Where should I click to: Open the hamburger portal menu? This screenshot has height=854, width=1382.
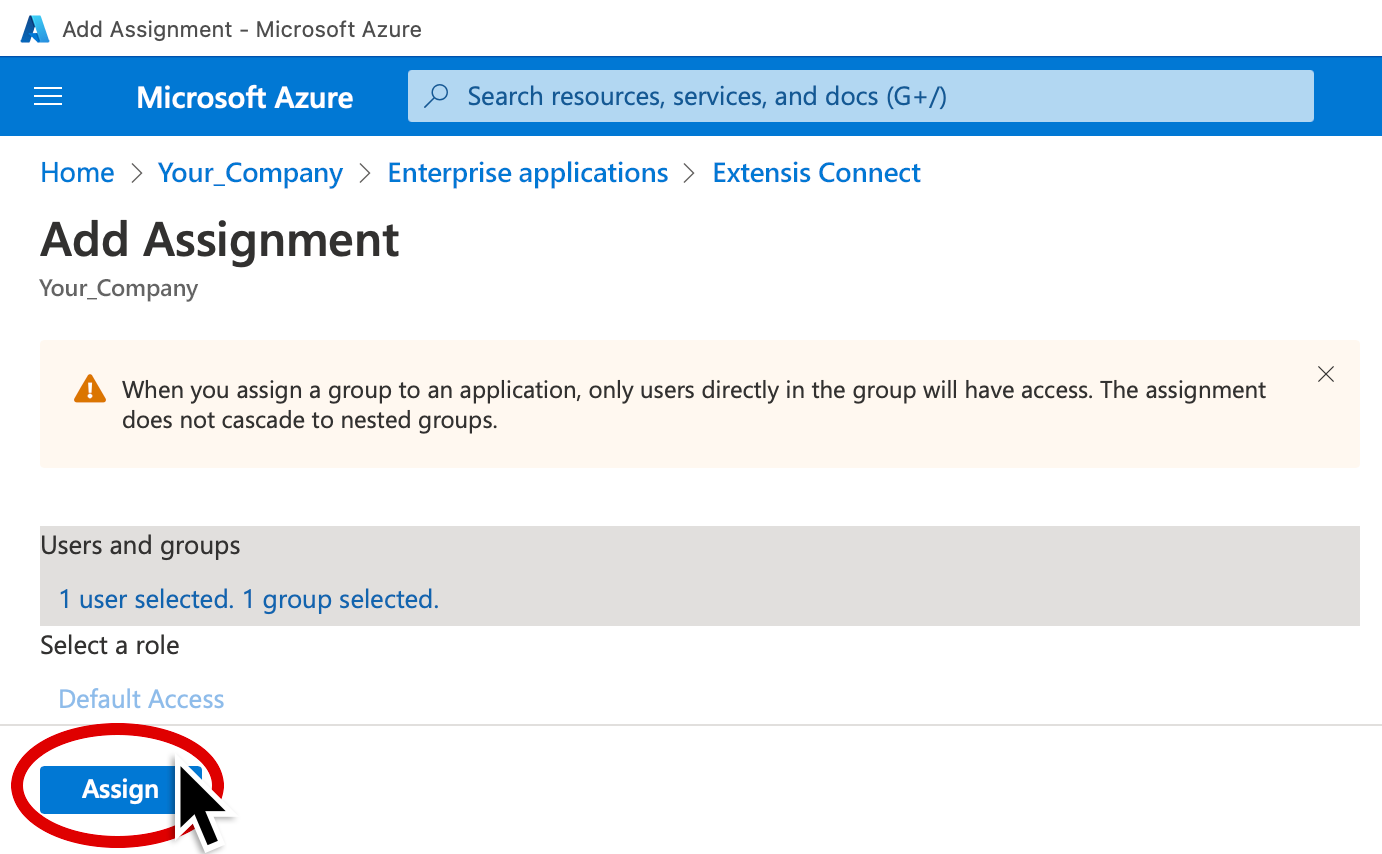[48, 96]
